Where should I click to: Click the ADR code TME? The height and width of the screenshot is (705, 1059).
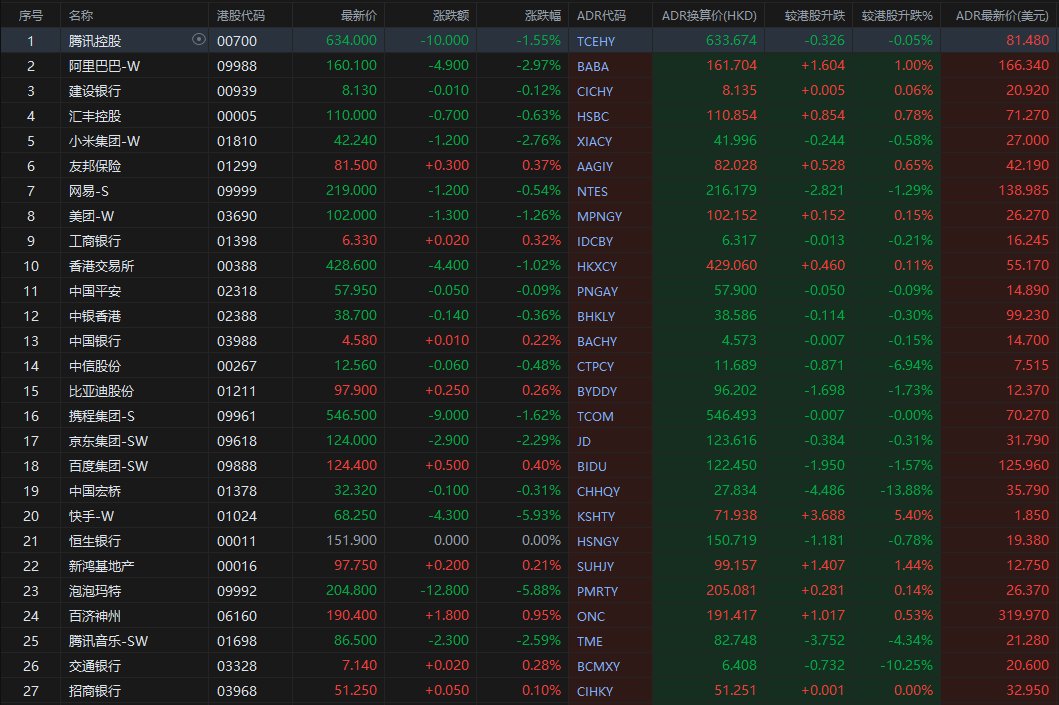pos(590,641)
